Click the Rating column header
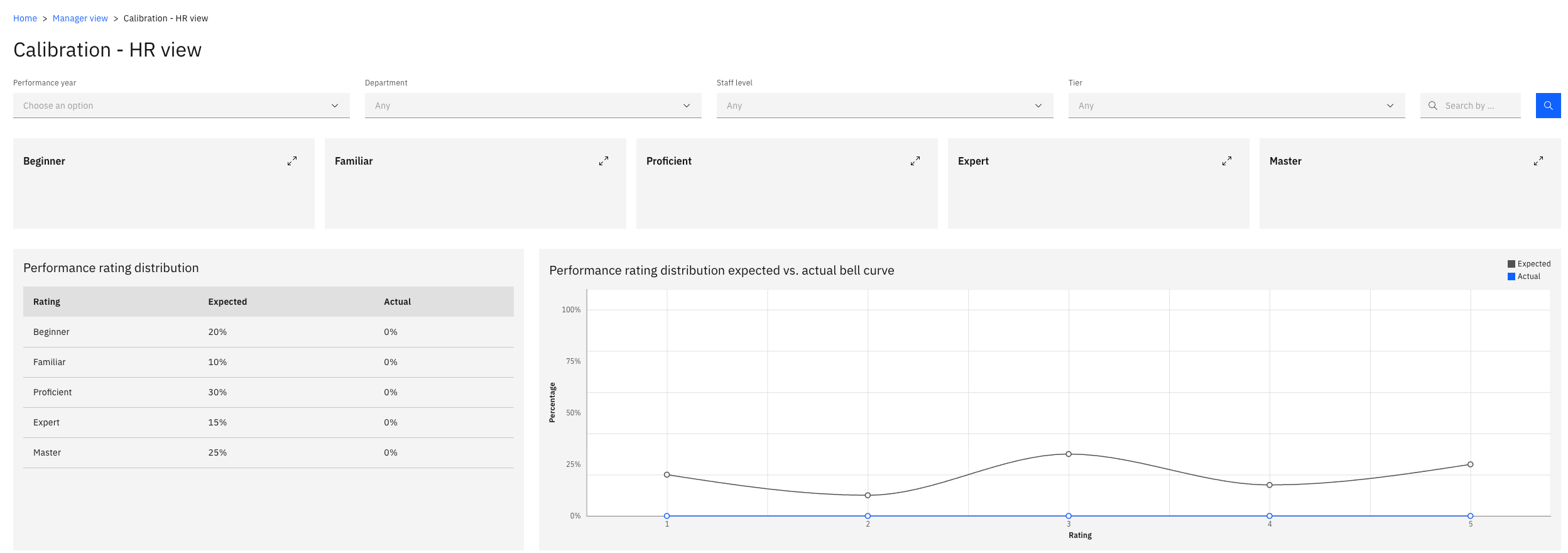Viewport: 1568px width, 553px height. pos(46,302)
